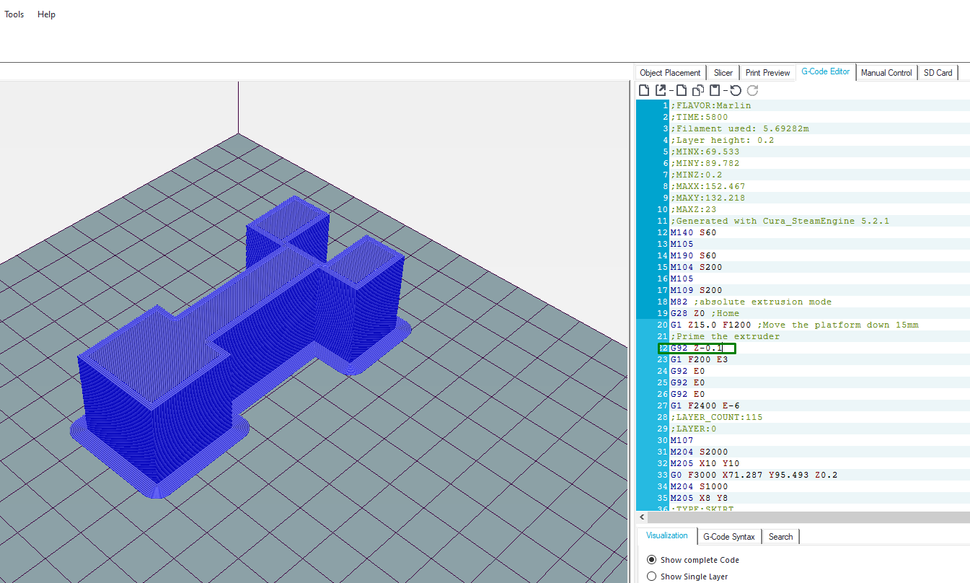Open the save options dropdown arrow
Screen dimensions: 970x583
click(725, 90)
